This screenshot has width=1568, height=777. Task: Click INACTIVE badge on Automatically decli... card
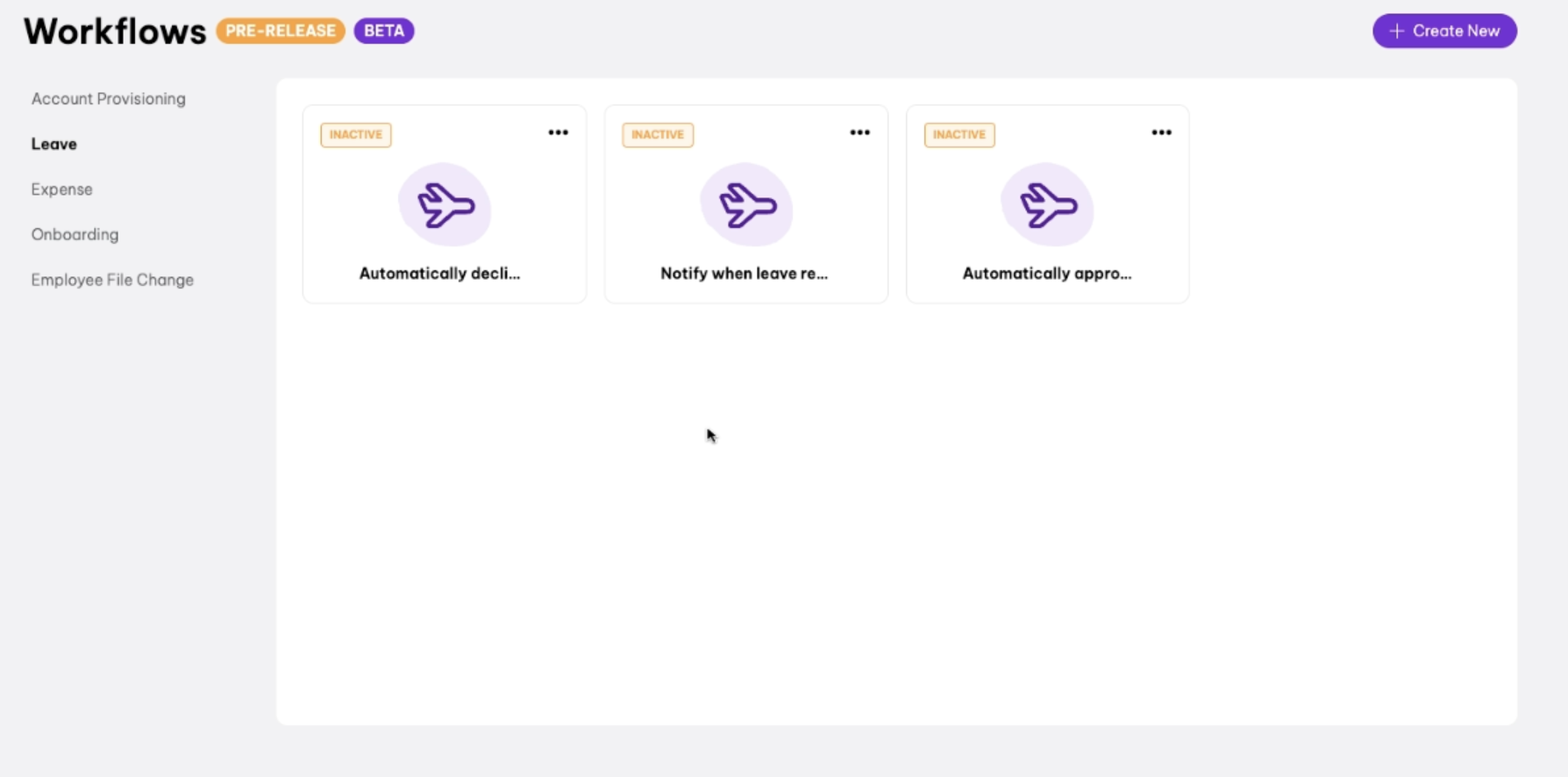356,135
